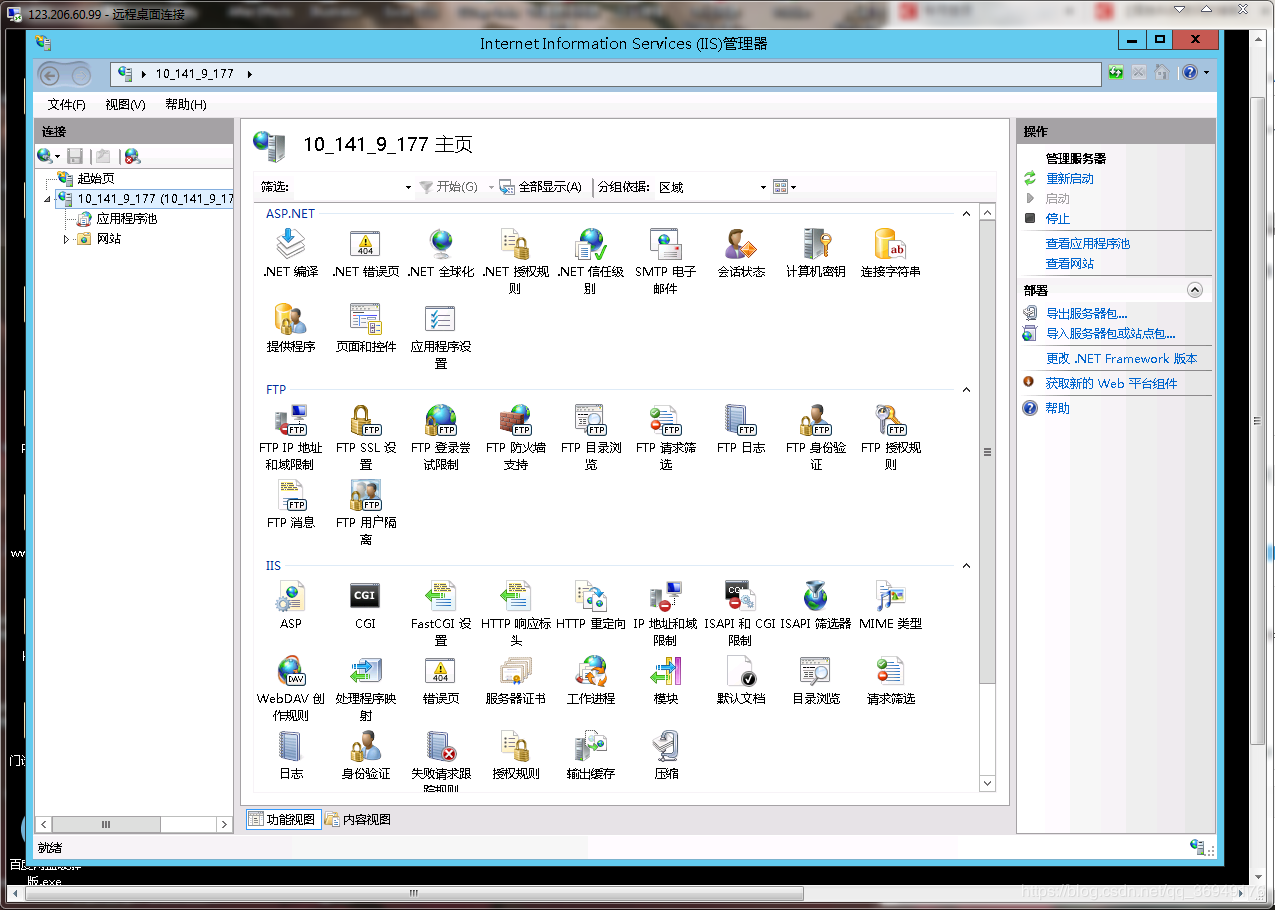This screenshot has height=910, width=1275.
Task: Open the WebDAV 创作规则 feature
Action: coord(290,688)
